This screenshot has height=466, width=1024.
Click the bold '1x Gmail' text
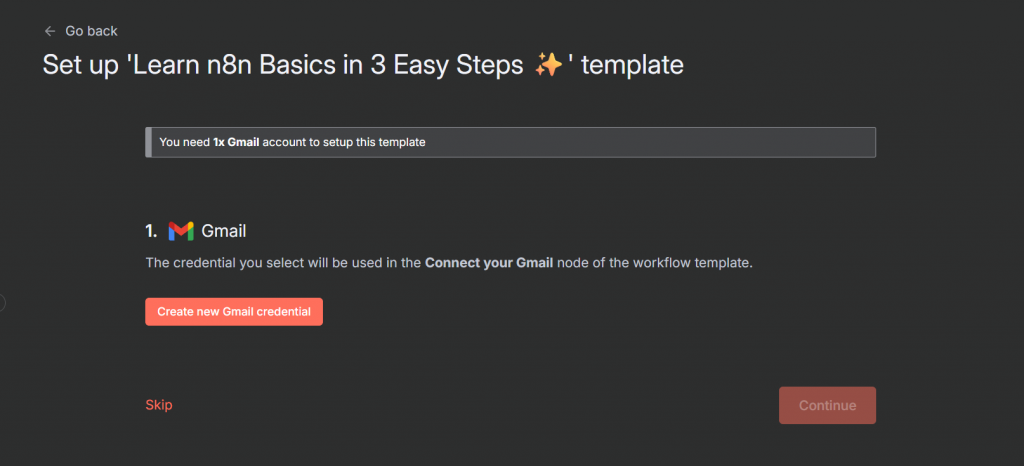coord(236,142)
